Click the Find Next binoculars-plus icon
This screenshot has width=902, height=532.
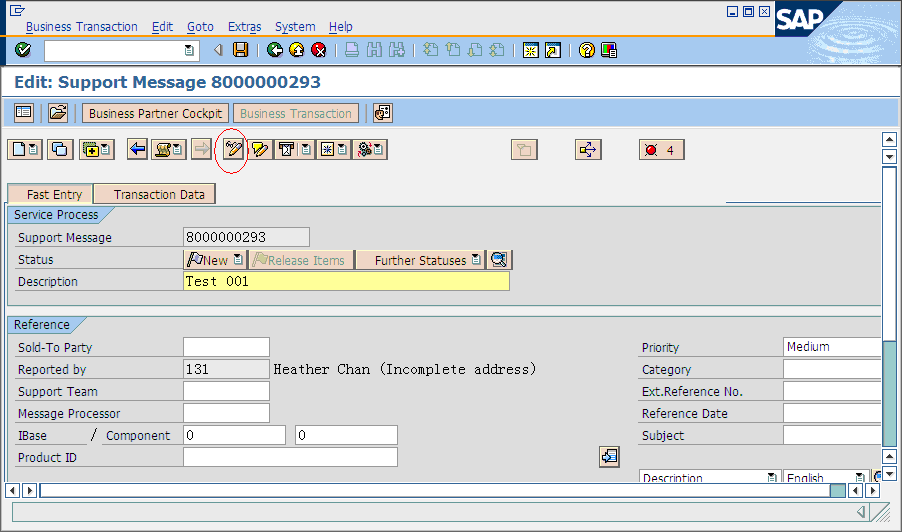click(396, 50)
